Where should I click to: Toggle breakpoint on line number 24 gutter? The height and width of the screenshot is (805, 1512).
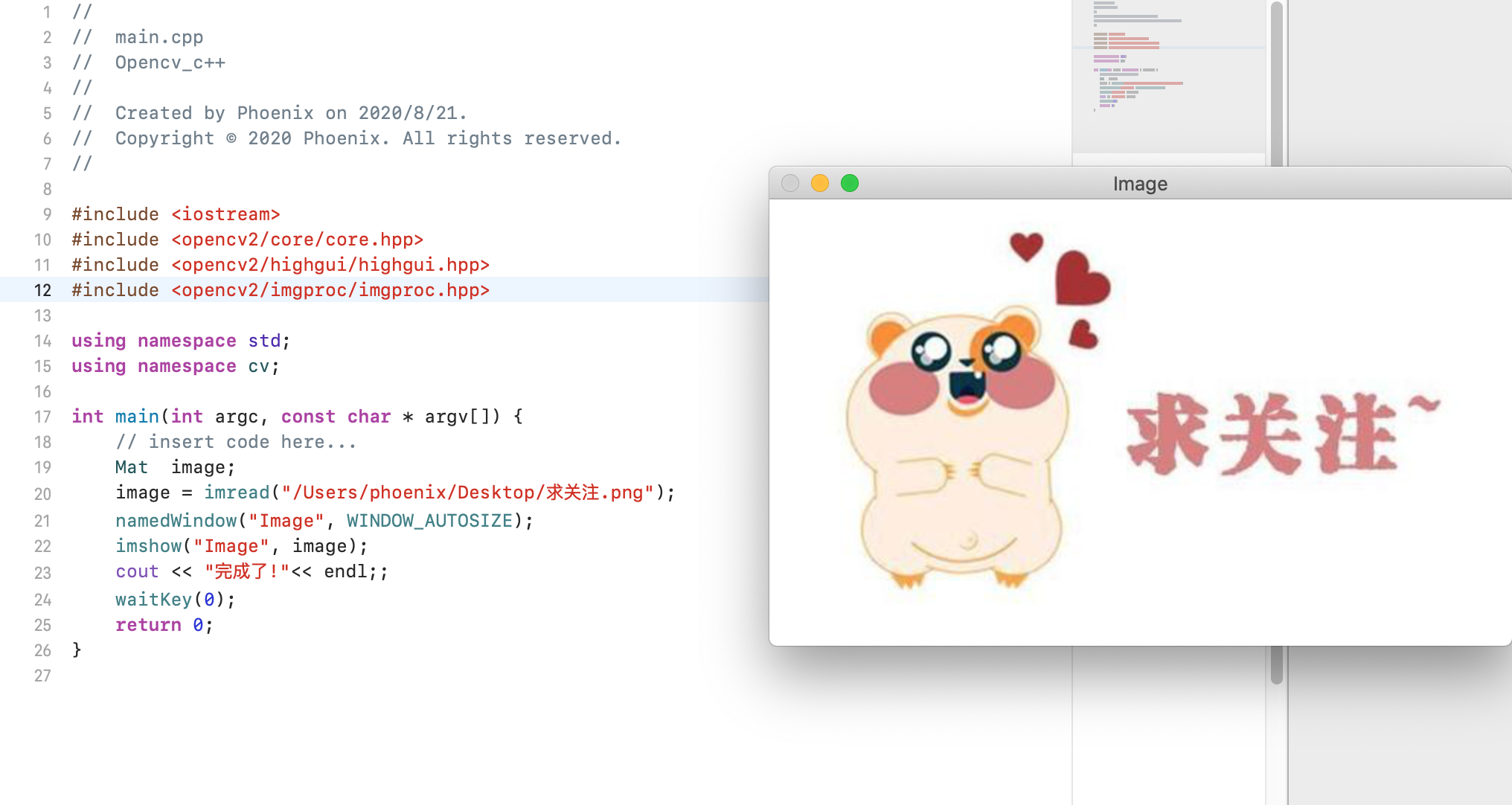(x=42, y=600)
